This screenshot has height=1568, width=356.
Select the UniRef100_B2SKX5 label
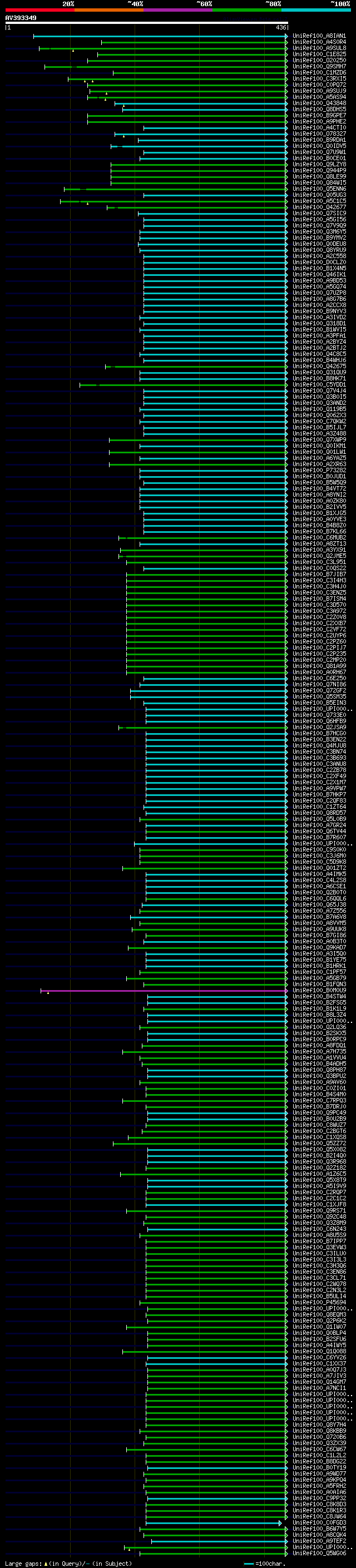(x=319, y=1033)
